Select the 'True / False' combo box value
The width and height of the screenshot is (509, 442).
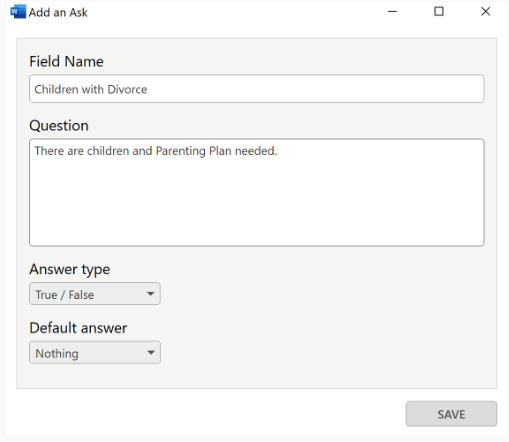[x=65, y=295]
